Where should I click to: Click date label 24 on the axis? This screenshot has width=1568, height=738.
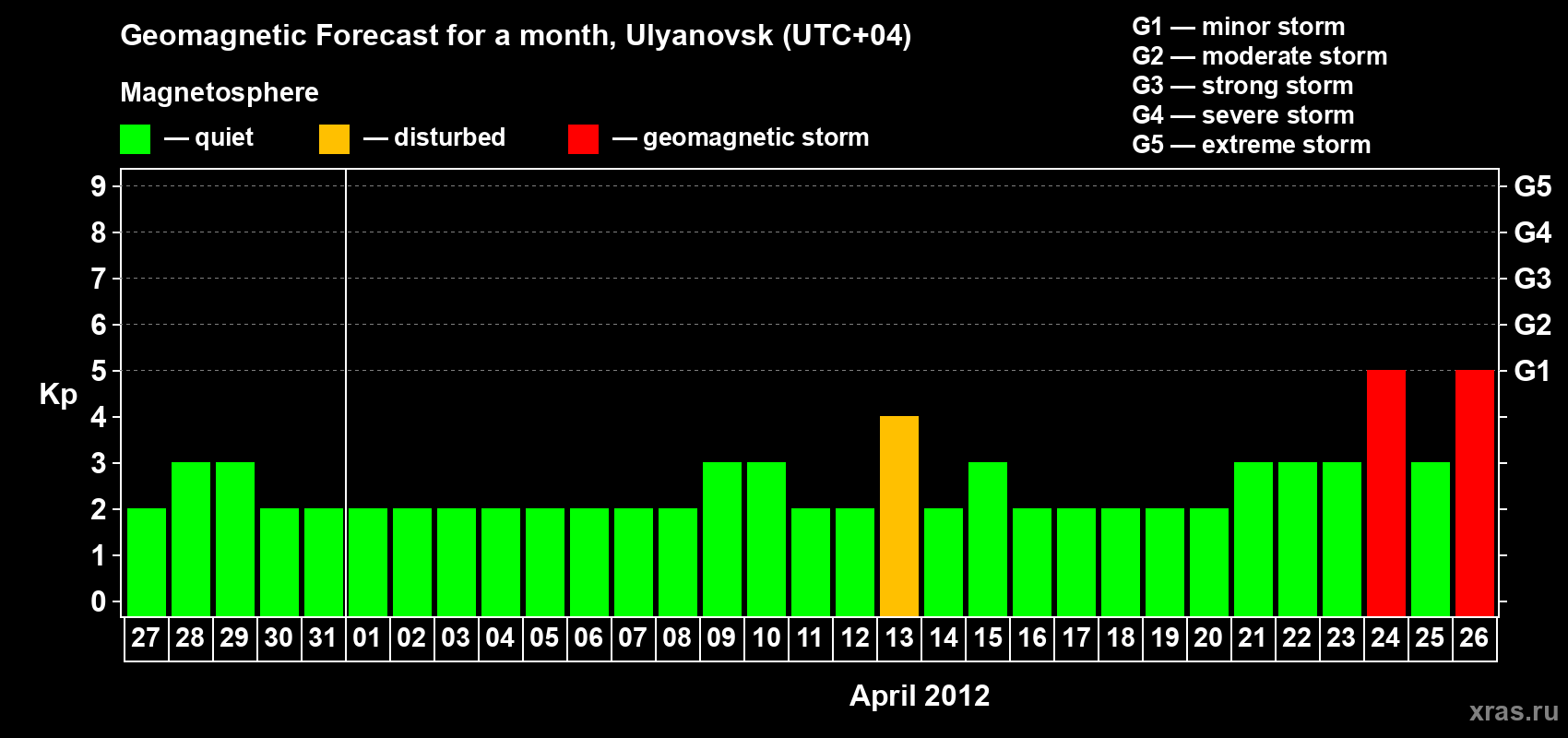1385,638
